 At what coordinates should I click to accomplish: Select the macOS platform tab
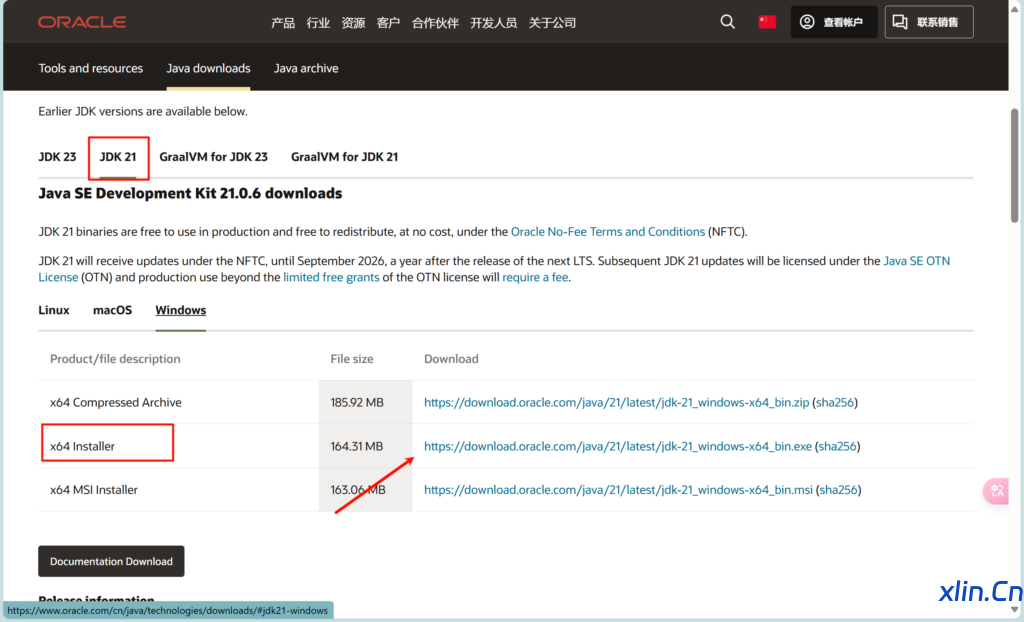112,310
